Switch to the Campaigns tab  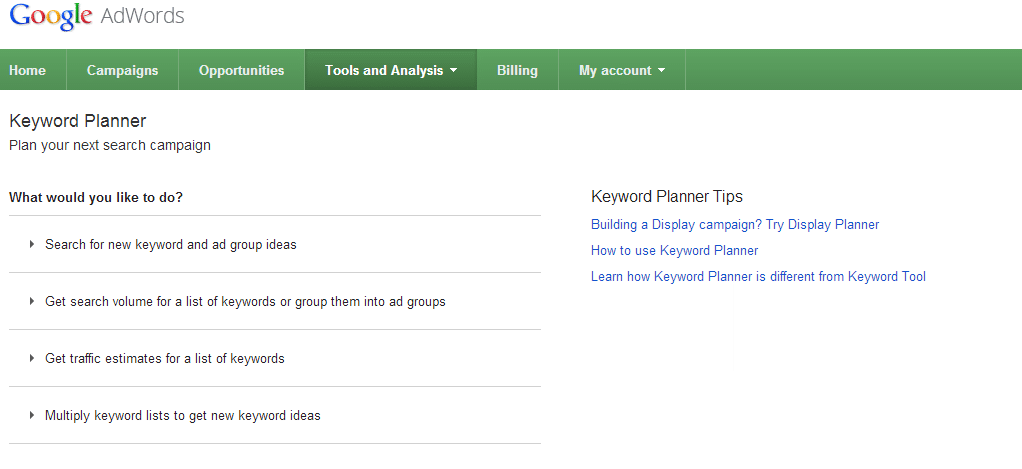(123, 70)
